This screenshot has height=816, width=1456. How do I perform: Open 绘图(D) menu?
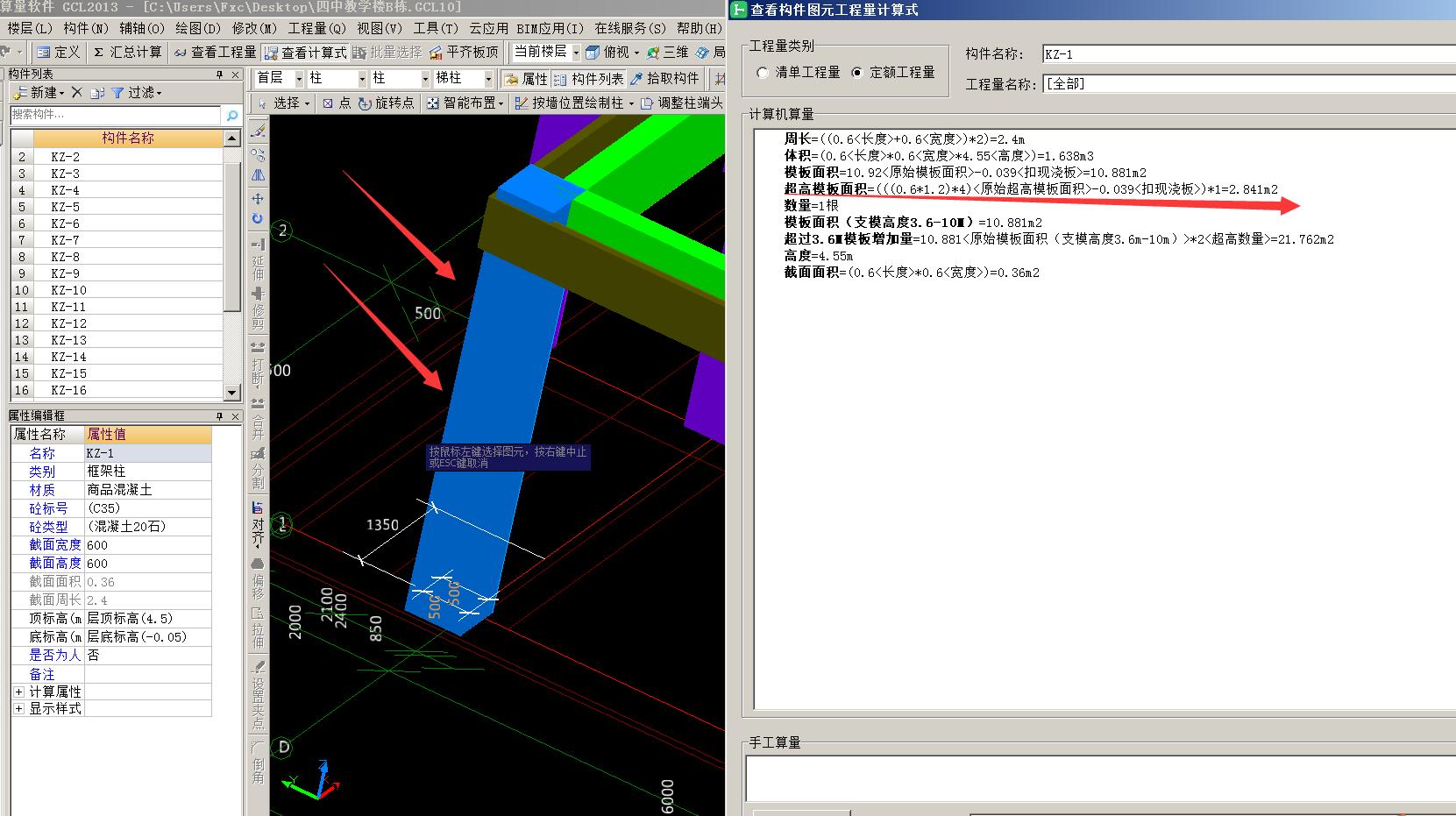tap(198, 29)
